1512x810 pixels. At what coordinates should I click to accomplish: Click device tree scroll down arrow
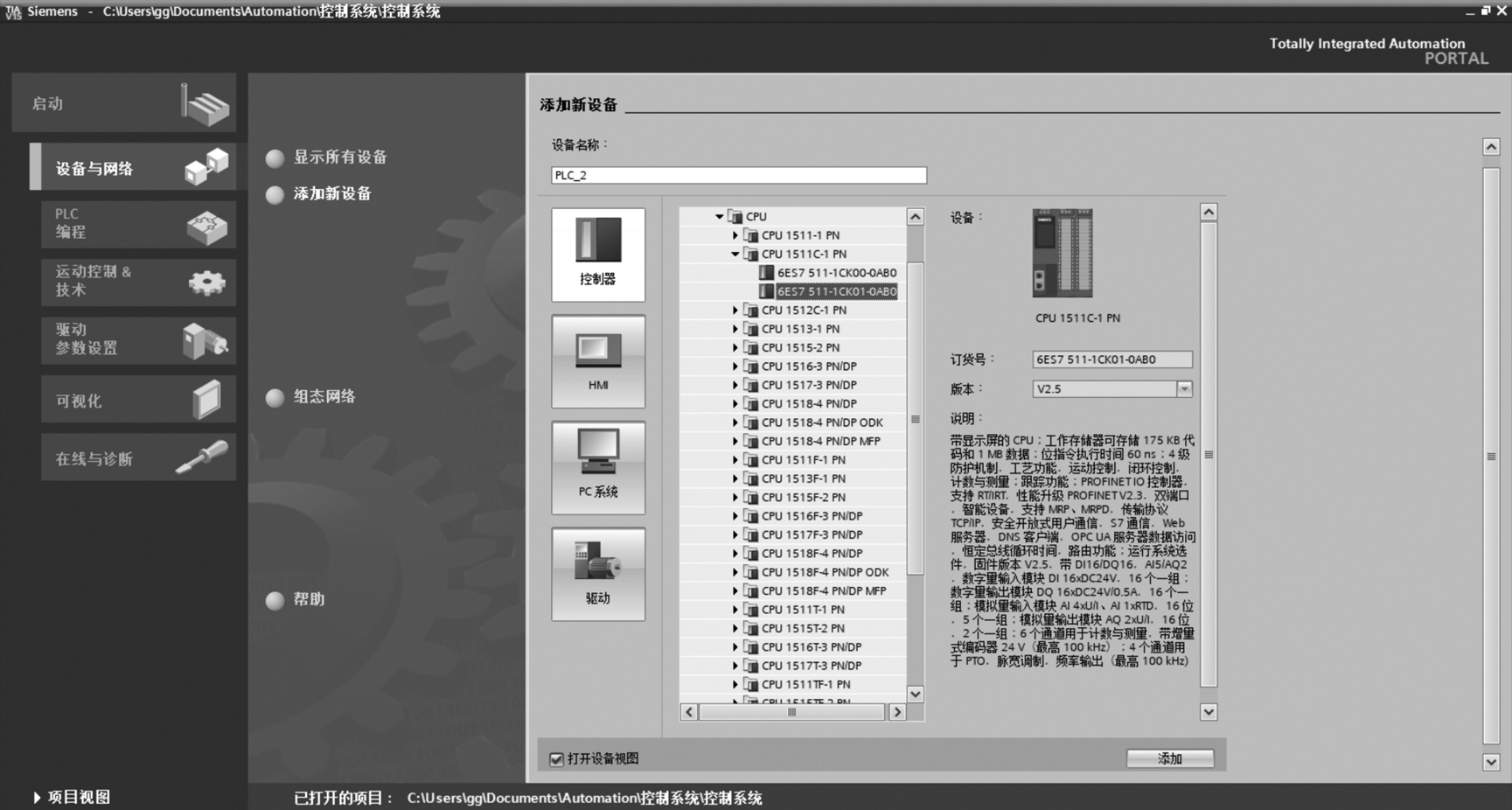[x=916, y=695]
